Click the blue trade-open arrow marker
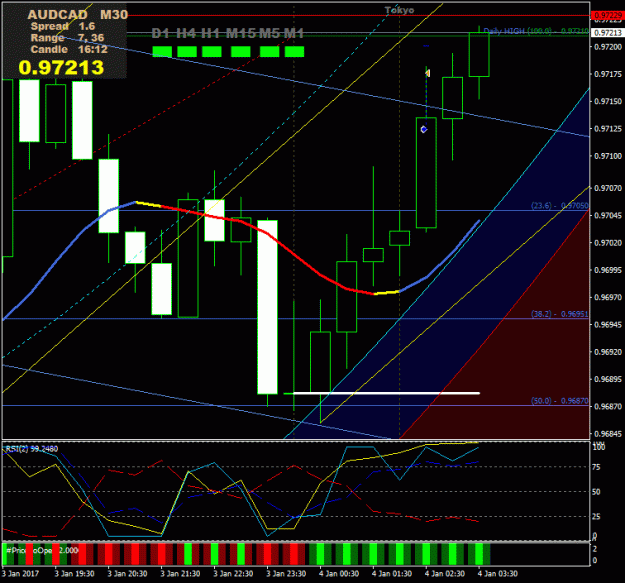The image size is (625, 583). pos(424,130)
